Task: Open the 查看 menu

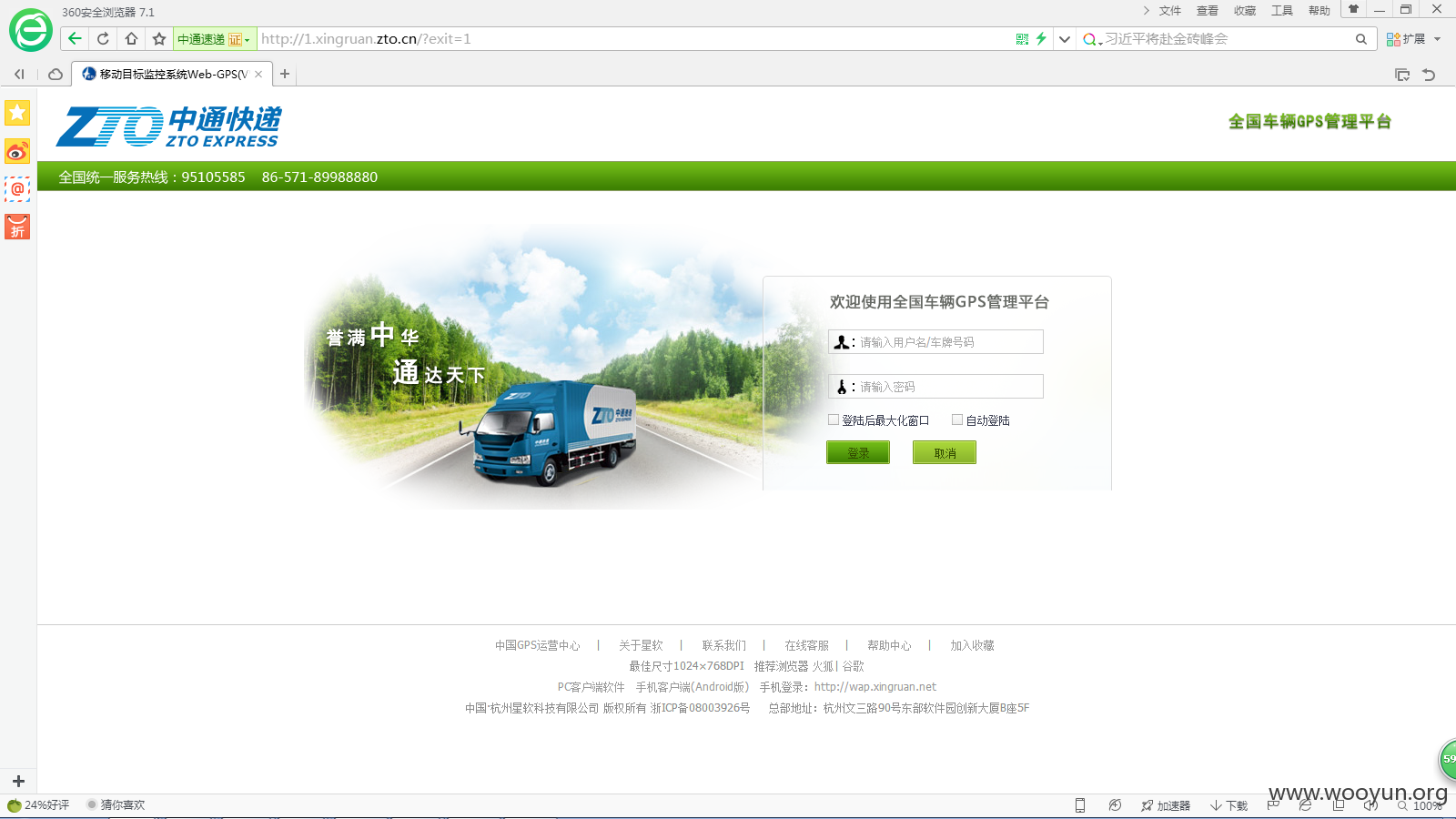Action: tap(1208, 11)
